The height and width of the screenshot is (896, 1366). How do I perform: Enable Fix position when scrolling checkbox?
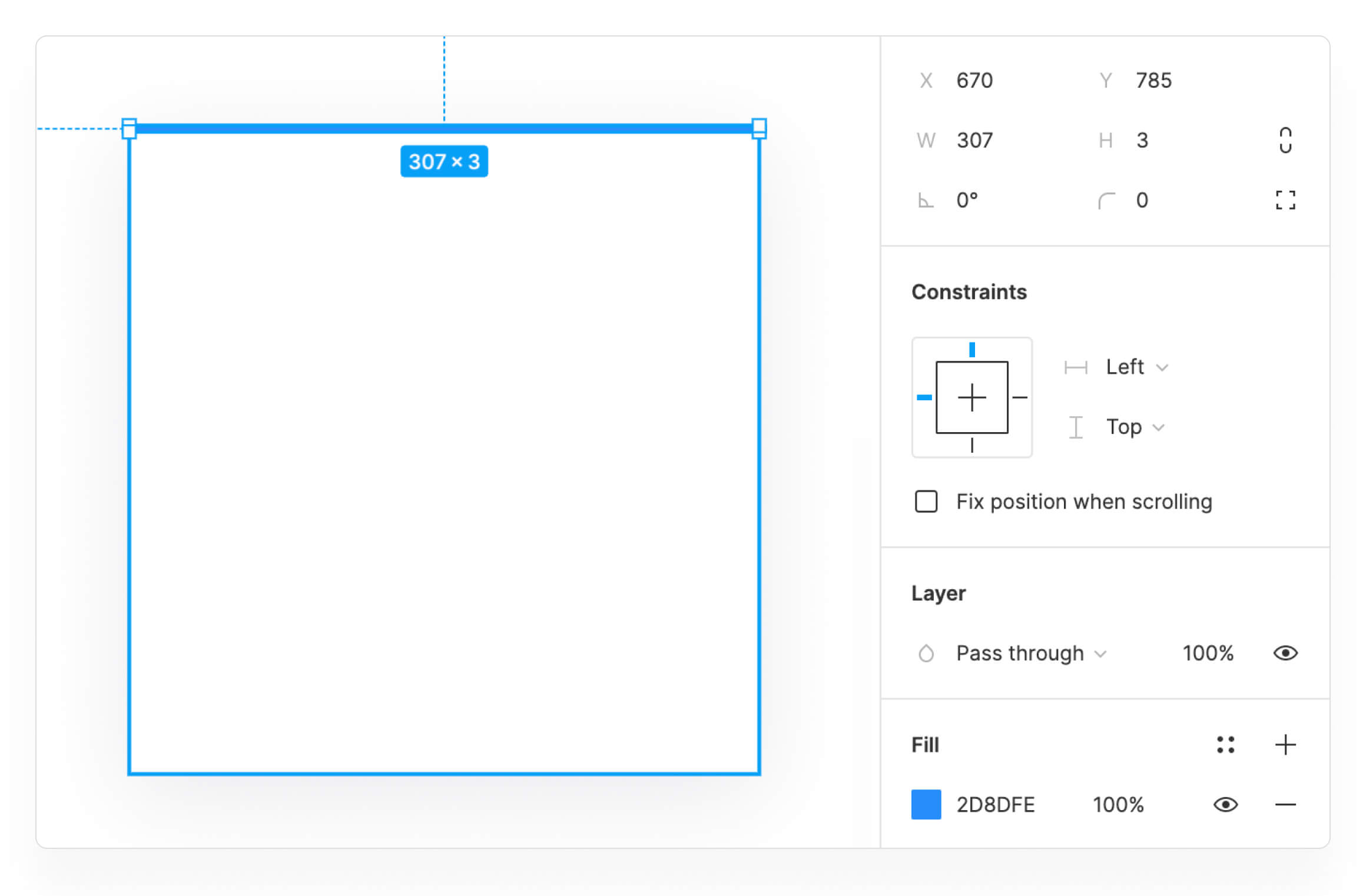pos(926,502)
